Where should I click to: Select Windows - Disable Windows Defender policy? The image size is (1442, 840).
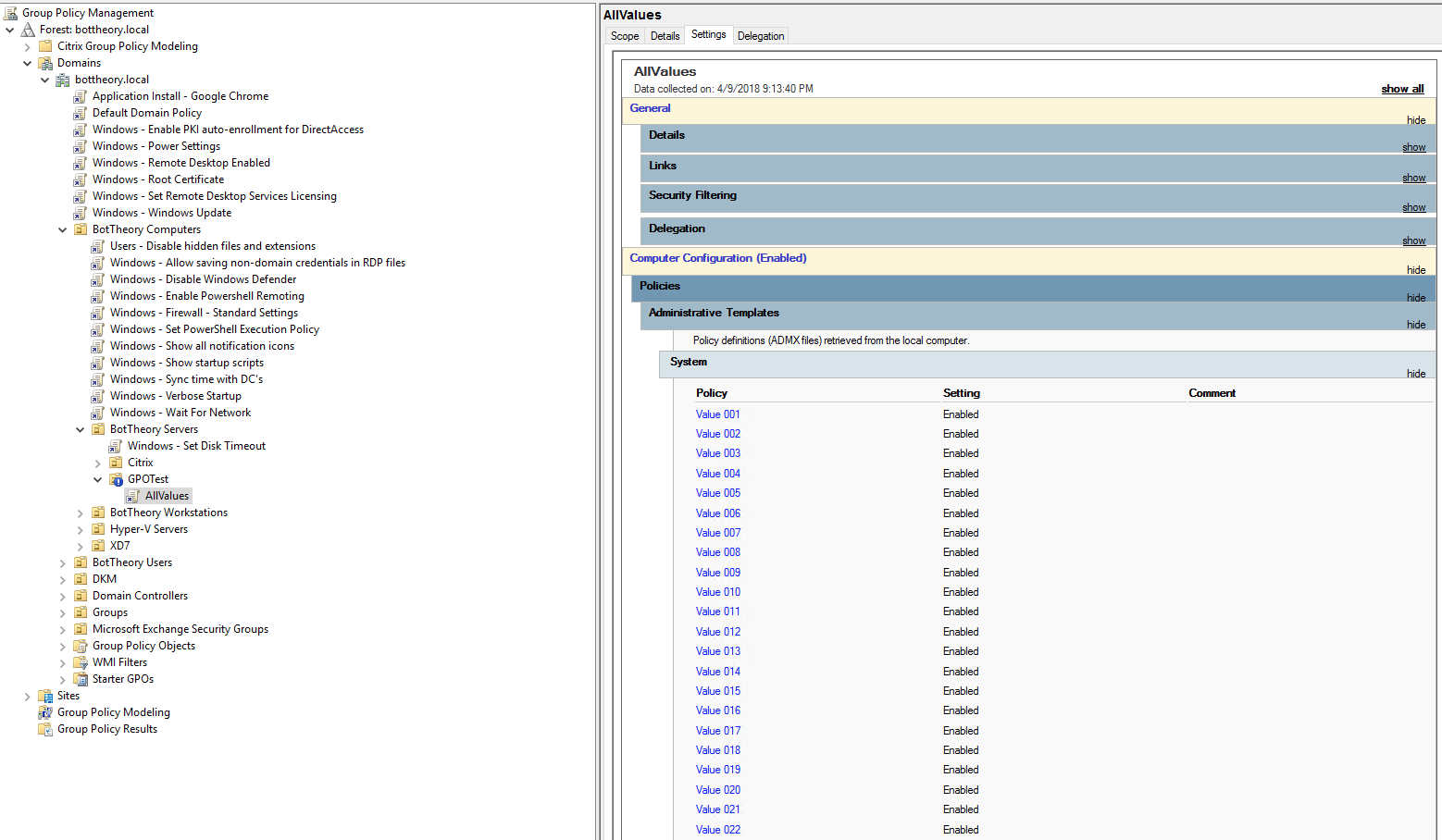tap(203, 279)
